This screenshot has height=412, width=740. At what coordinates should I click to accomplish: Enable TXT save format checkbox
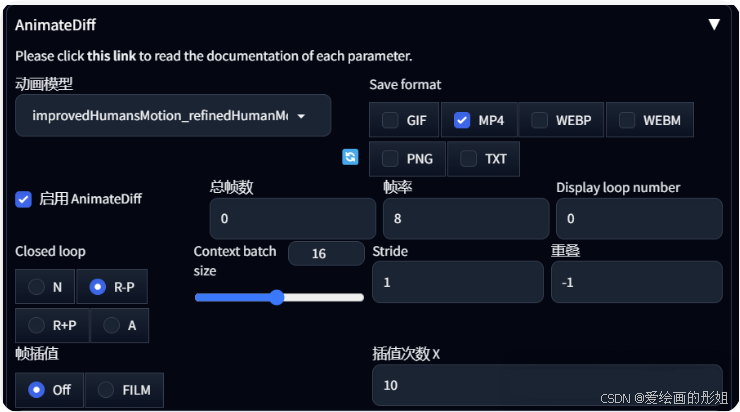pyautogui.click(x=468, y=159)
